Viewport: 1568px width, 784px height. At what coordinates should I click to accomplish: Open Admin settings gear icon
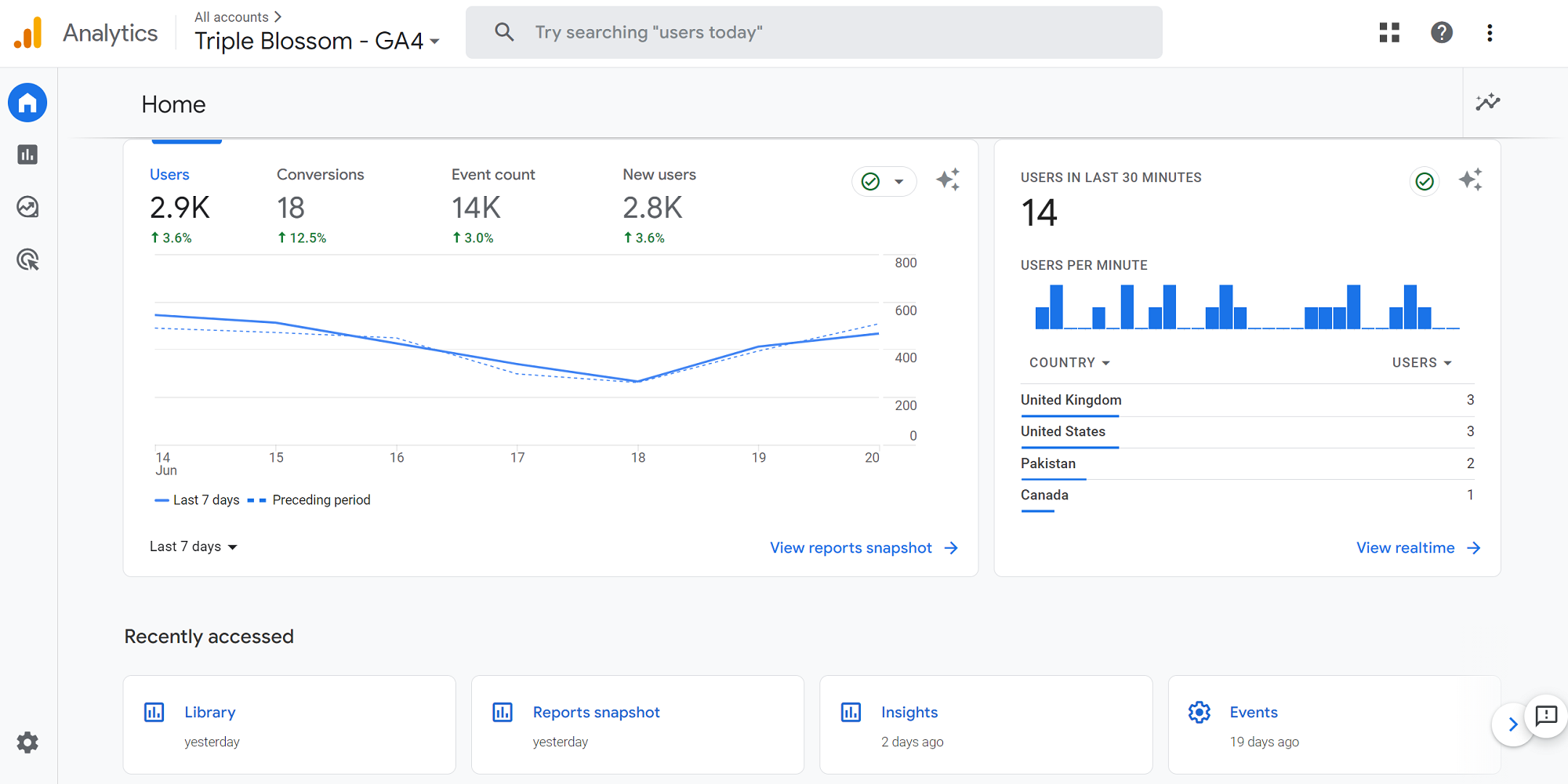[x=27, y=742]
